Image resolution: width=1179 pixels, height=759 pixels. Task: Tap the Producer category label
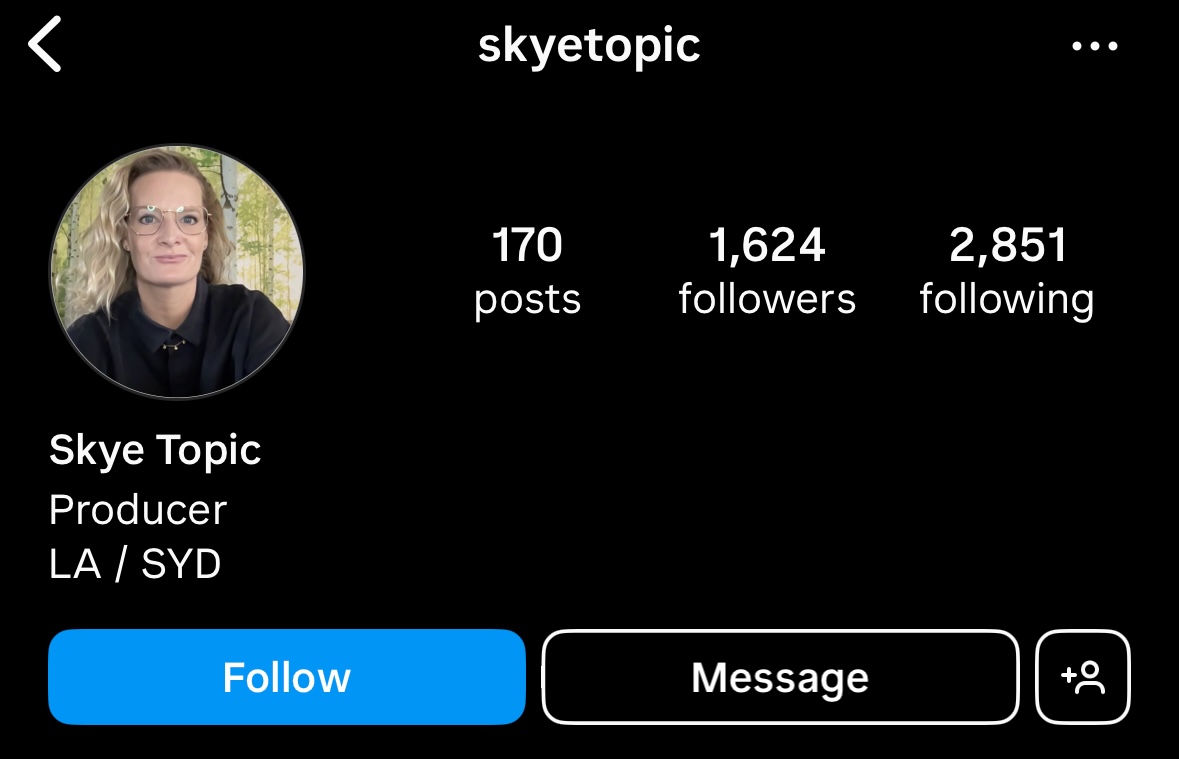(138, 510)
